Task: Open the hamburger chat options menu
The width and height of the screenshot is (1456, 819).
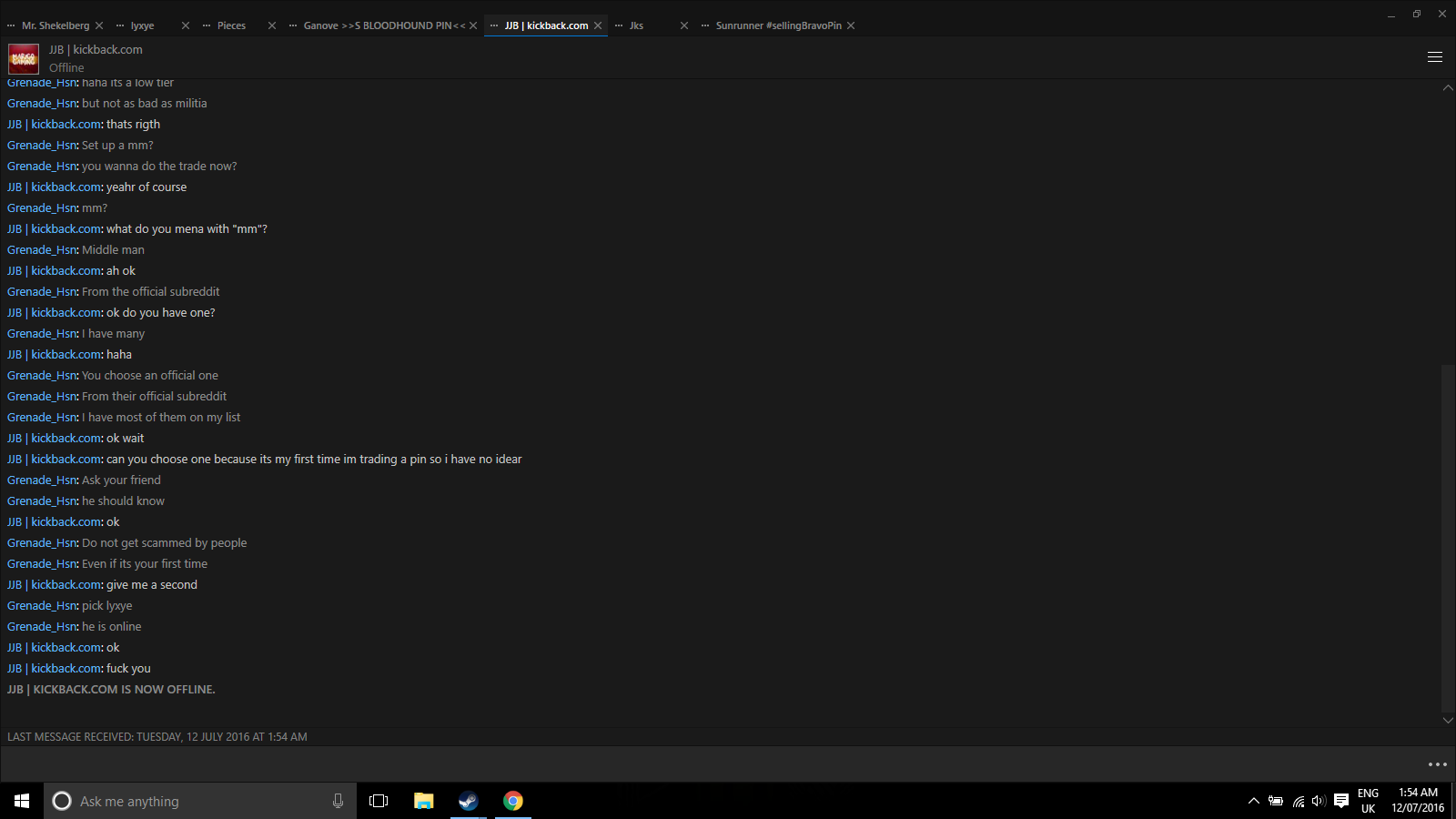Action: [1435, 56]
